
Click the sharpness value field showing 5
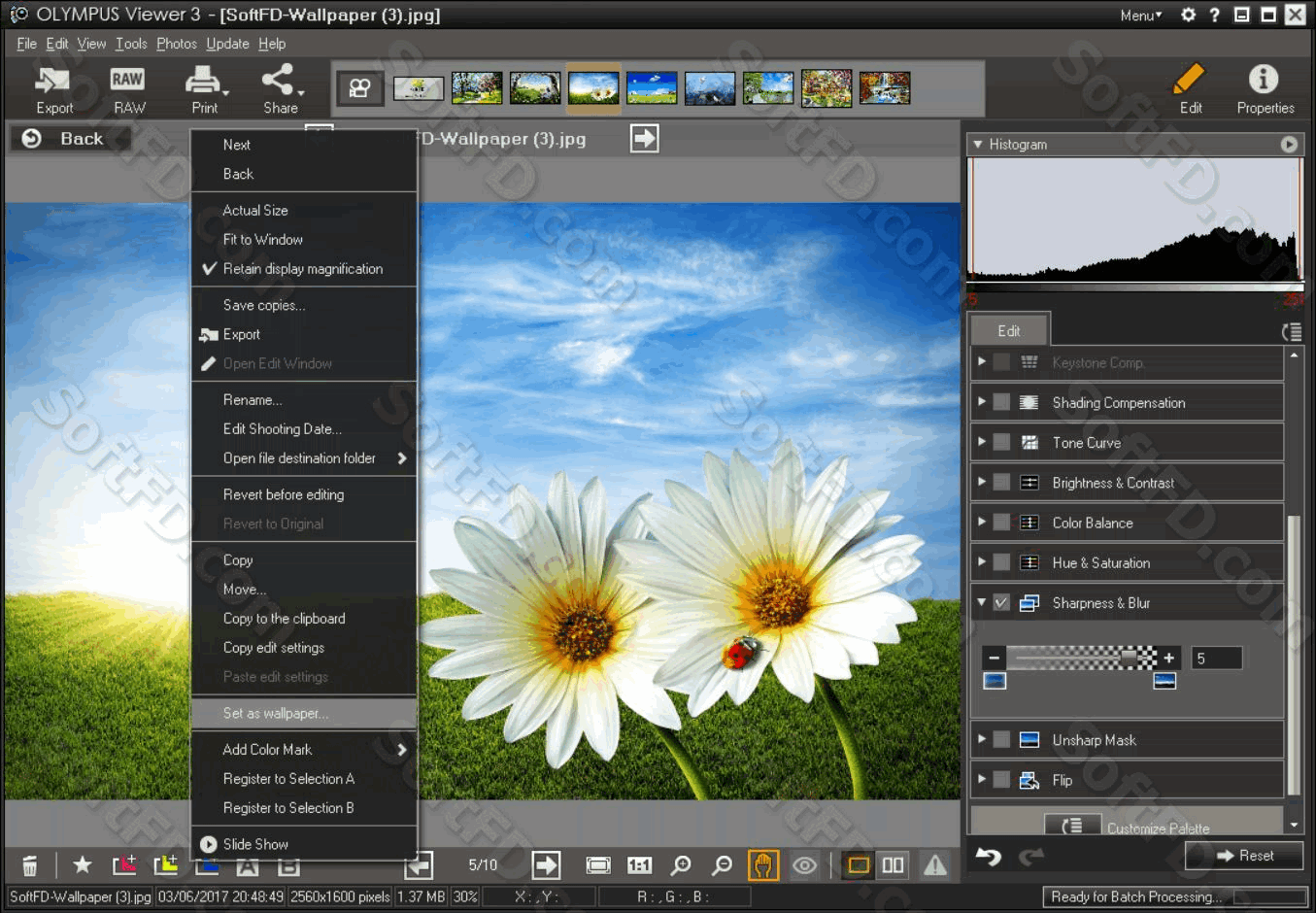coord(1216,658)
